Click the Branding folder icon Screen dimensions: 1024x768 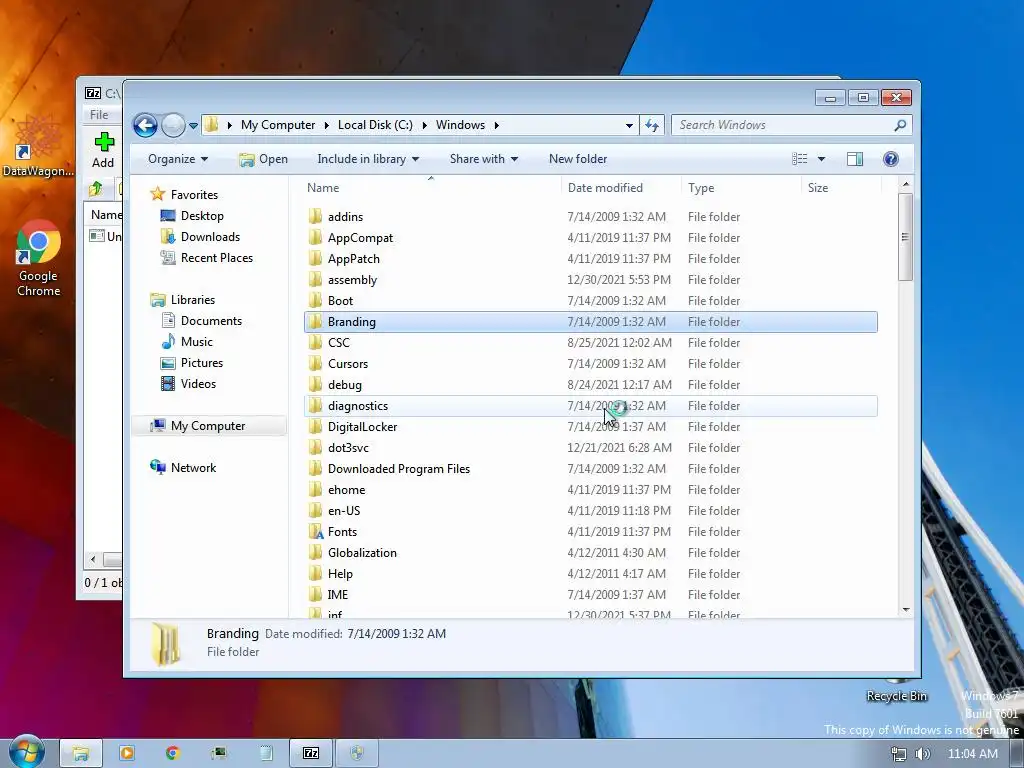tap(315, 321)
